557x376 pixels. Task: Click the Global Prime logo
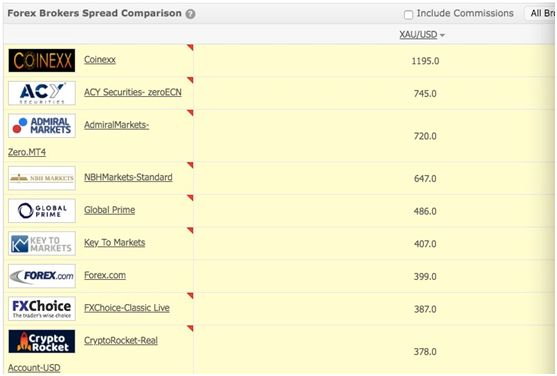[42, 211]
